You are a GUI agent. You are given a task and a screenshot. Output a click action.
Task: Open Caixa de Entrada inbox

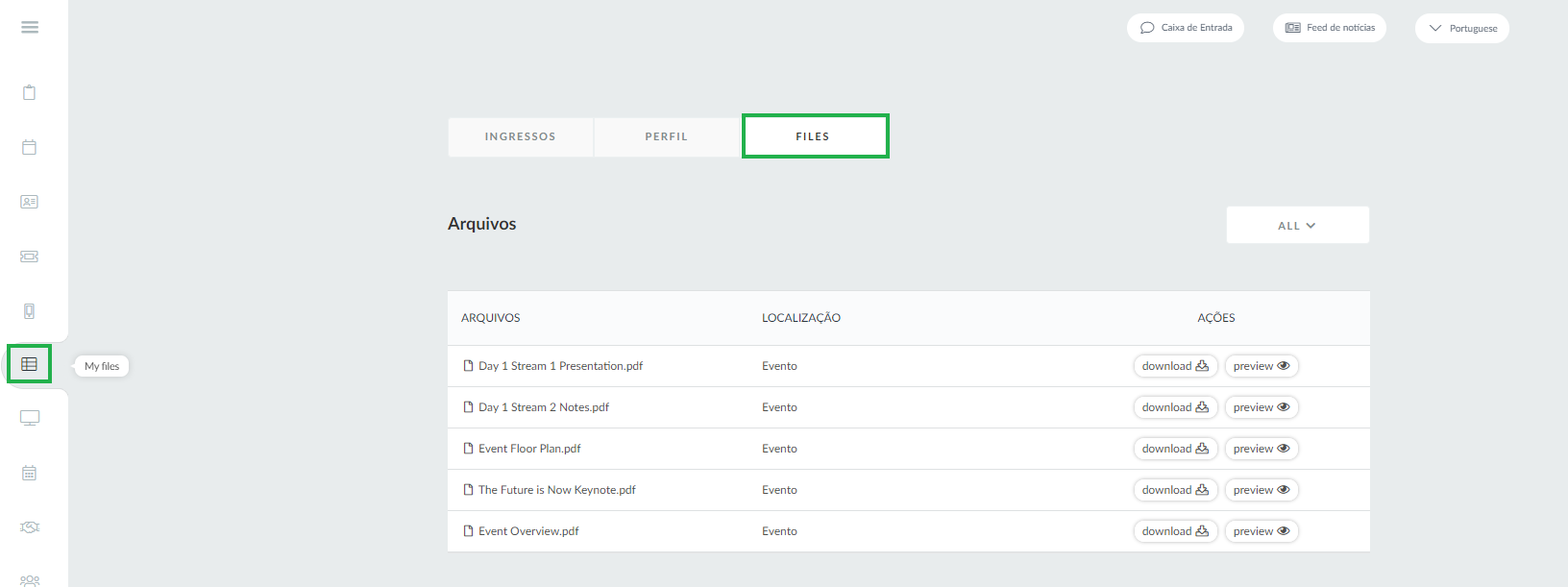(x=1186, y=28)
